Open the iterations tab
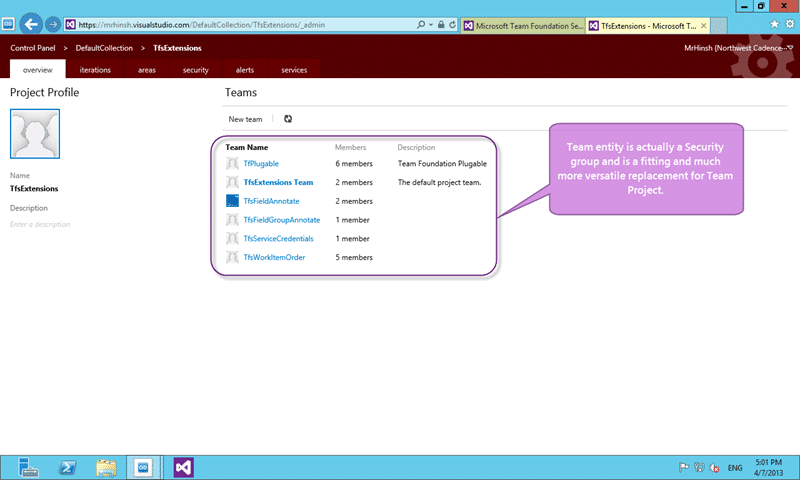Image resolution: width=800 pixels, height=480 pixels. [x=95, y=70]
